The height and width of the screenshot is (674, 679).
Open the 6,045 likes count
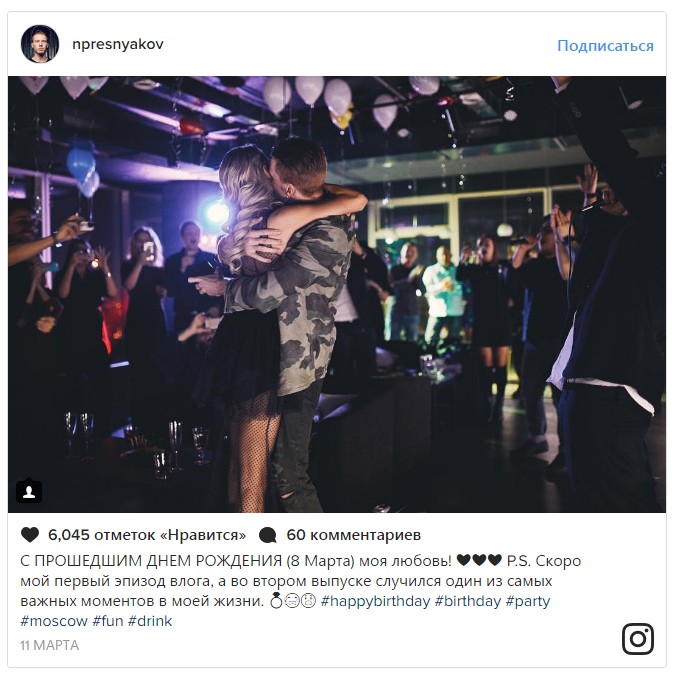(x=147, y=535)
